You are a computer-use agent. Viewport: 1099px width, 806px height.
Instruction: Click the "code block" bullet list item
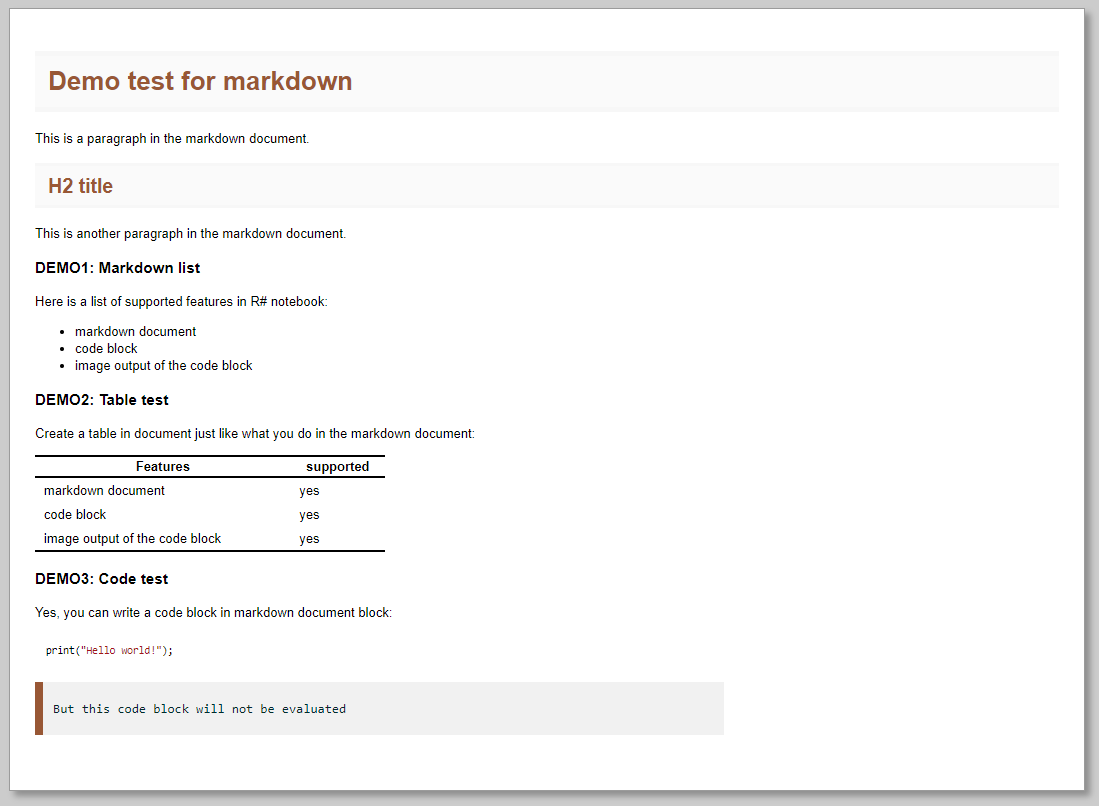106,348
